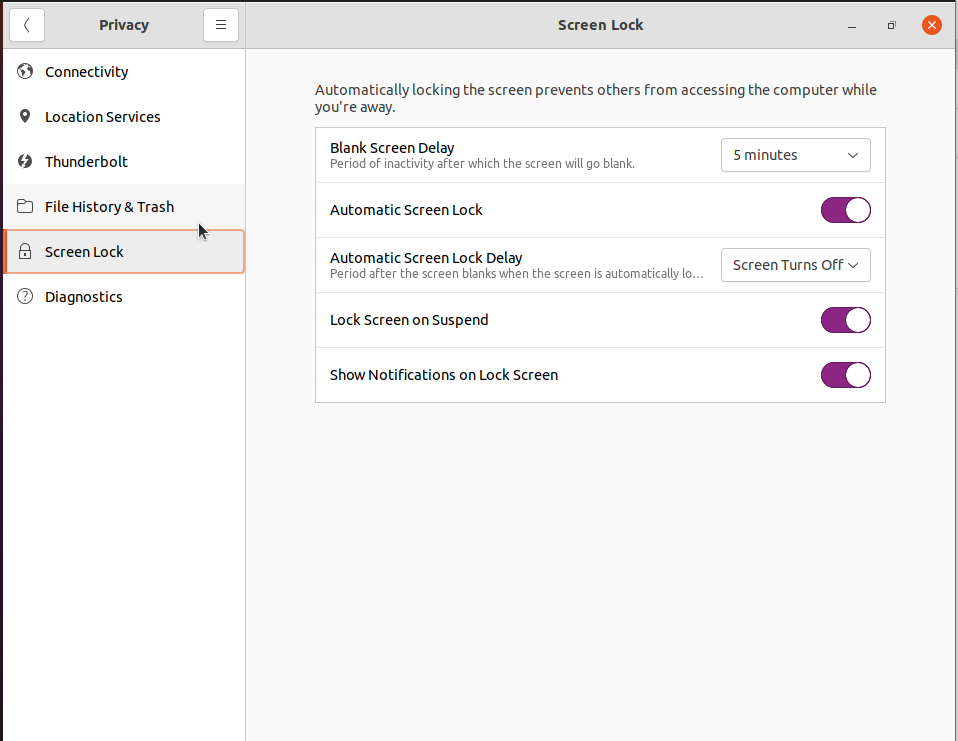Open the Connectivity privacy section

87,72
